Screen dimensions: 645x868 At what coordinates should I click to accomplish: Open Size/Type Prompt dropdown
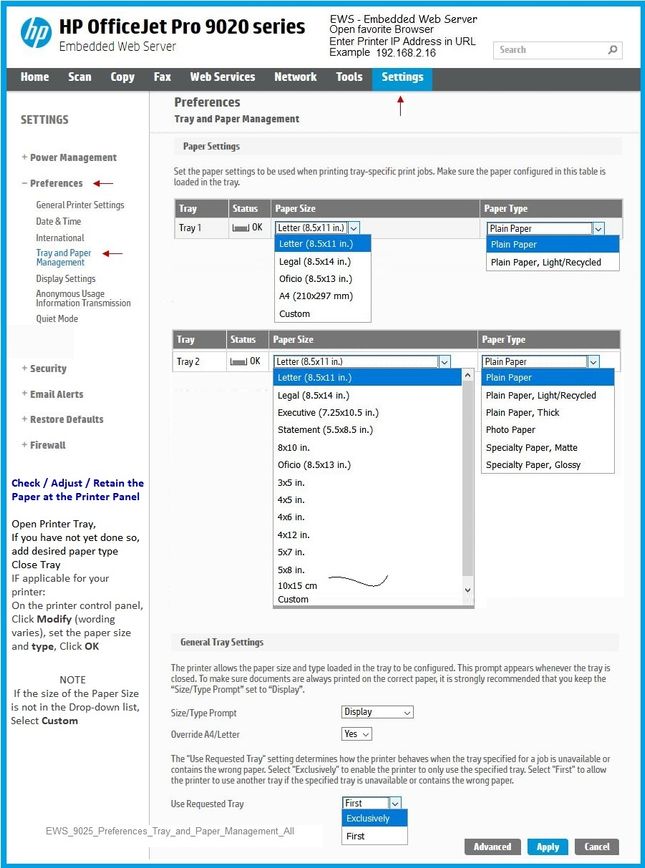click(x=378, y=712)
